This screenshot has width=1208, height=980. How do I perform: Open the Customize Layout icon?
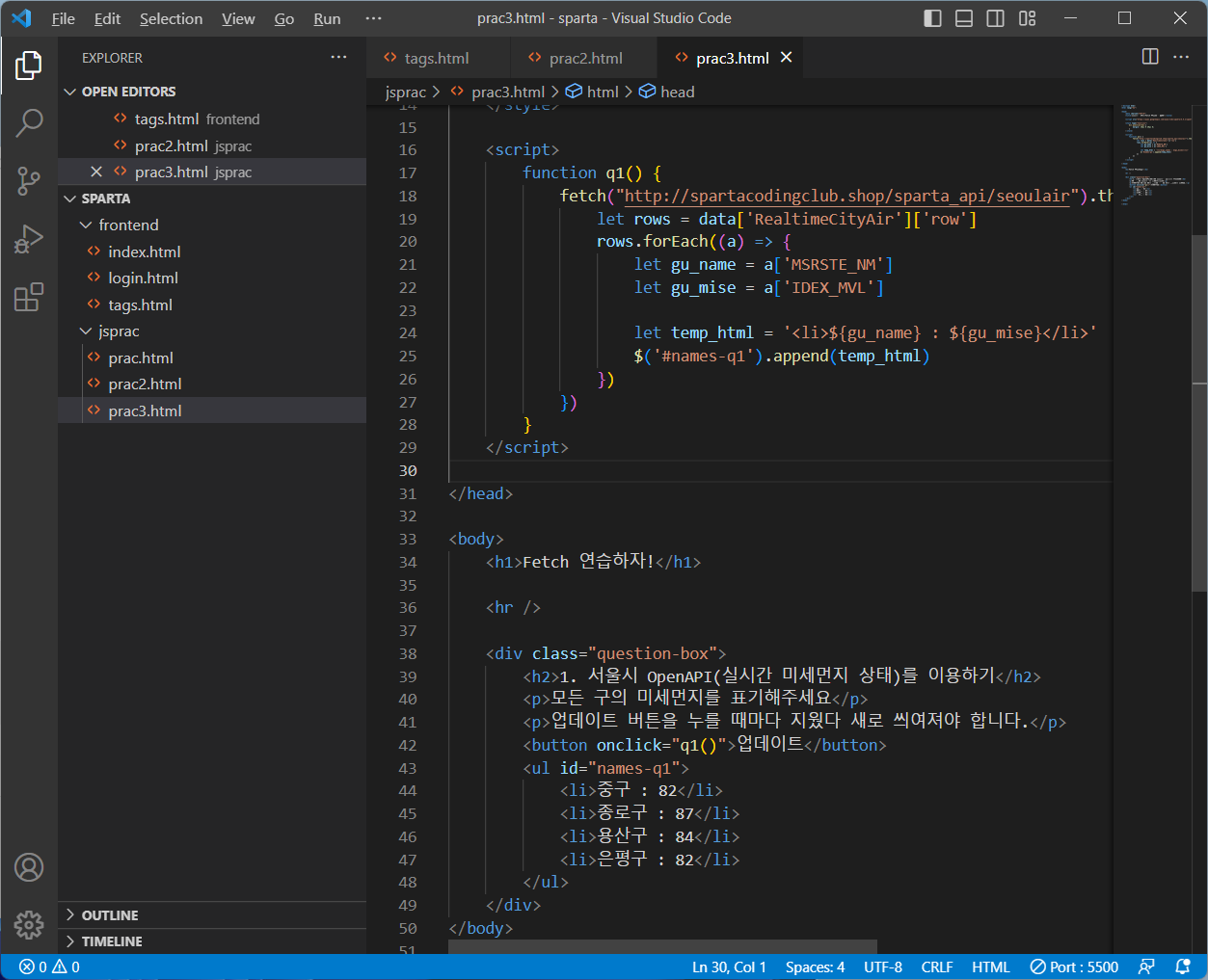pyautogui.click(x=1028, y=18)
